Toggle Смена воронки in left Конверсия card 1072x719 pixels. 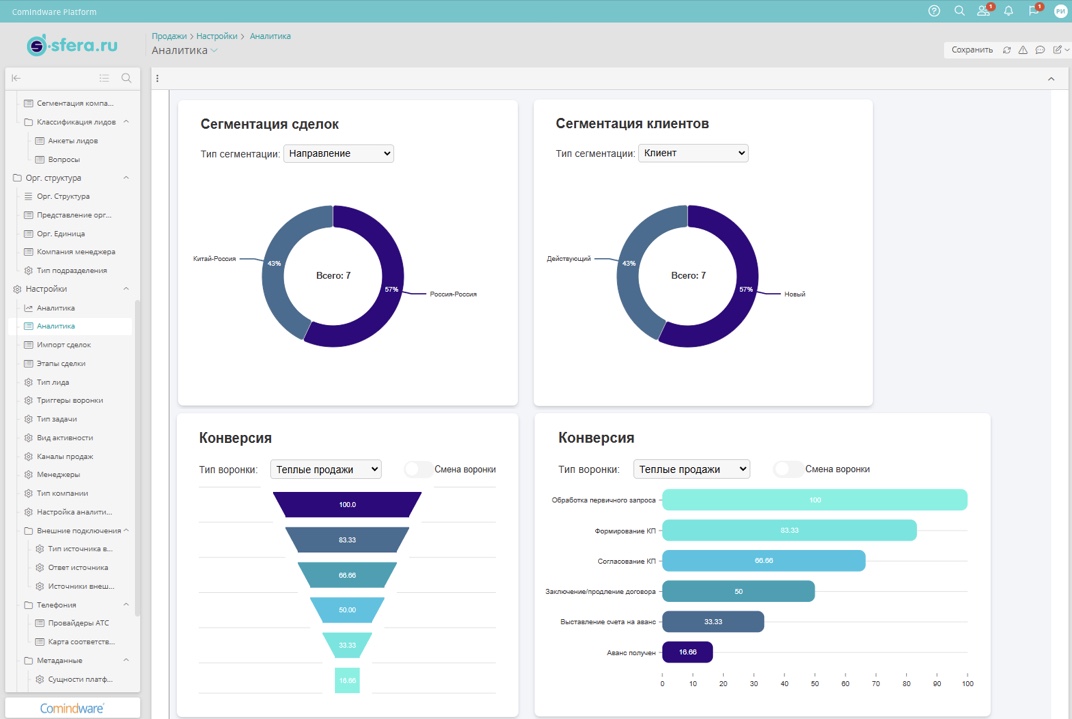pyautogui.click(x=418, y=469)
